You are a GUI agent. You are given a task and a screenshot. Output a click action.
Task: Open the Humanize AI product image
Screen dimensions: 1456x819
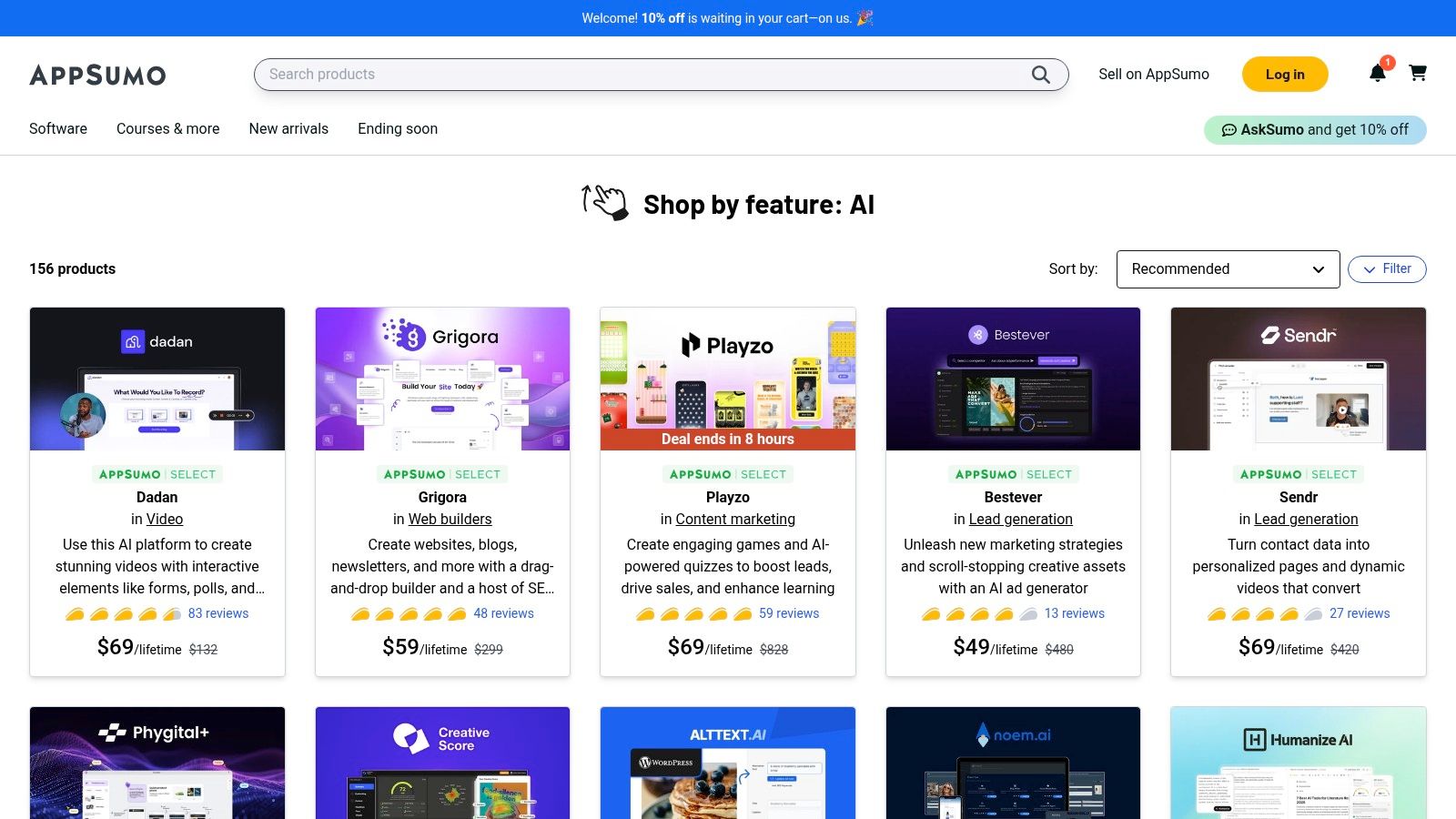[x=1299, y=763]
